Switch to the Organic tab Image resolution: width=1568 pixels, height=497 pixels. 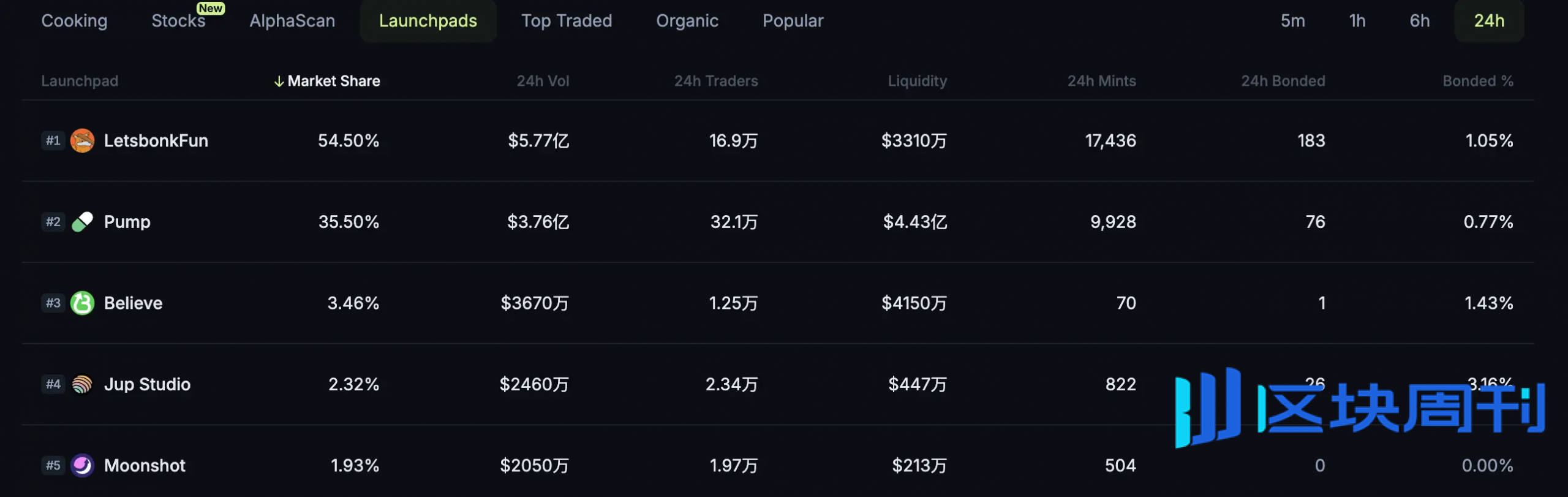click(x=687, y=21)
